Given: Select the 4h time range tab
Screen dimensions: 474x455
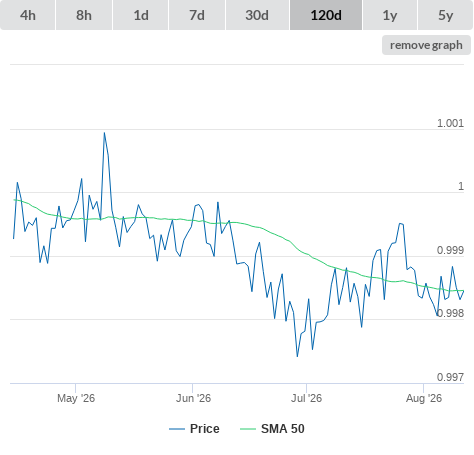Looking at the screenshot, I should [28, 15].
